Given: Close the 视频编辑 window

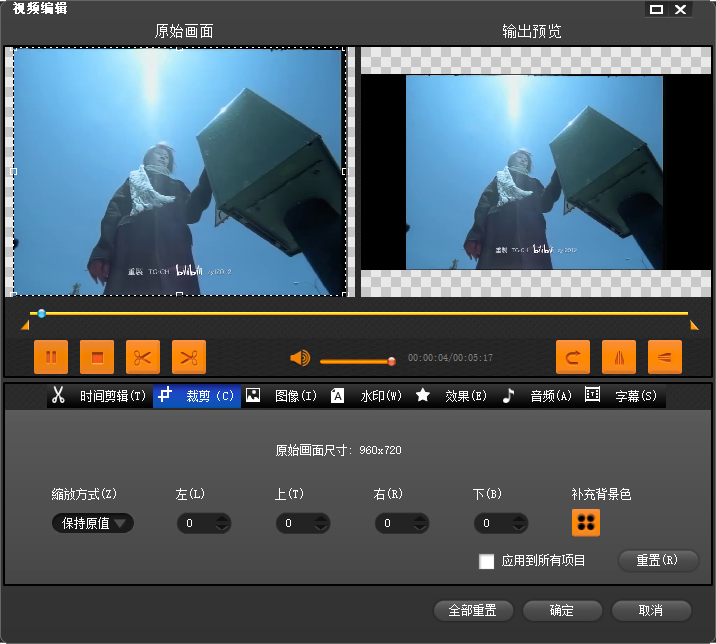Looking at the screenshot, I should click(681, 10).
